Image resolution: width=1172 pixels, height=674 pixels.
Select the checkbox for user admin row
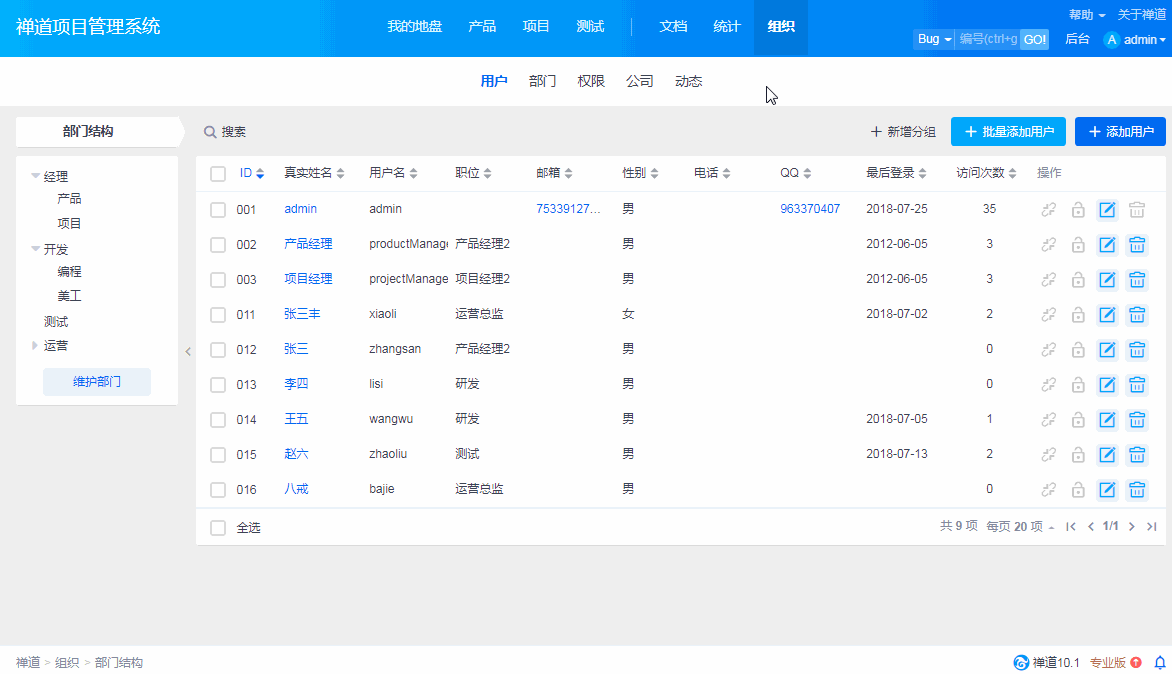(x=218, y=210)
